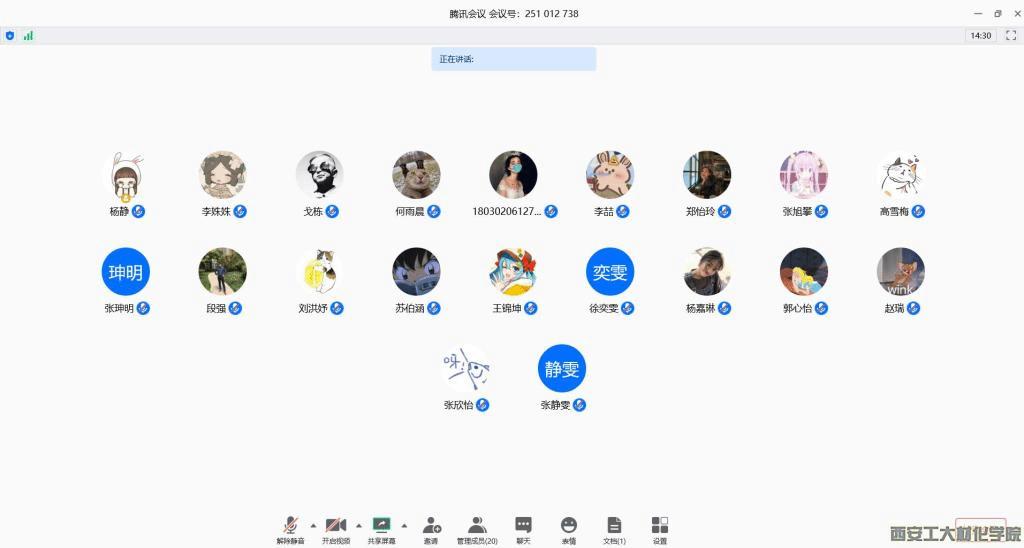Click the green network signal icon
1024x548 pixels.
tap(28, 35)
